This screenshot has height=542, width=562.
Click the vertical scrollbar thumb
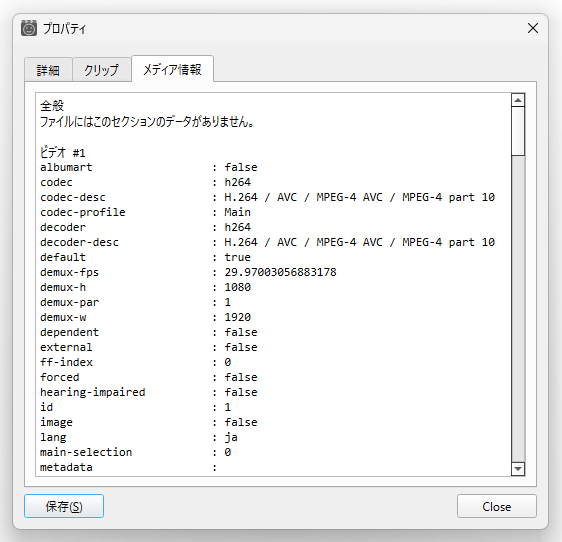pos(518,131)
